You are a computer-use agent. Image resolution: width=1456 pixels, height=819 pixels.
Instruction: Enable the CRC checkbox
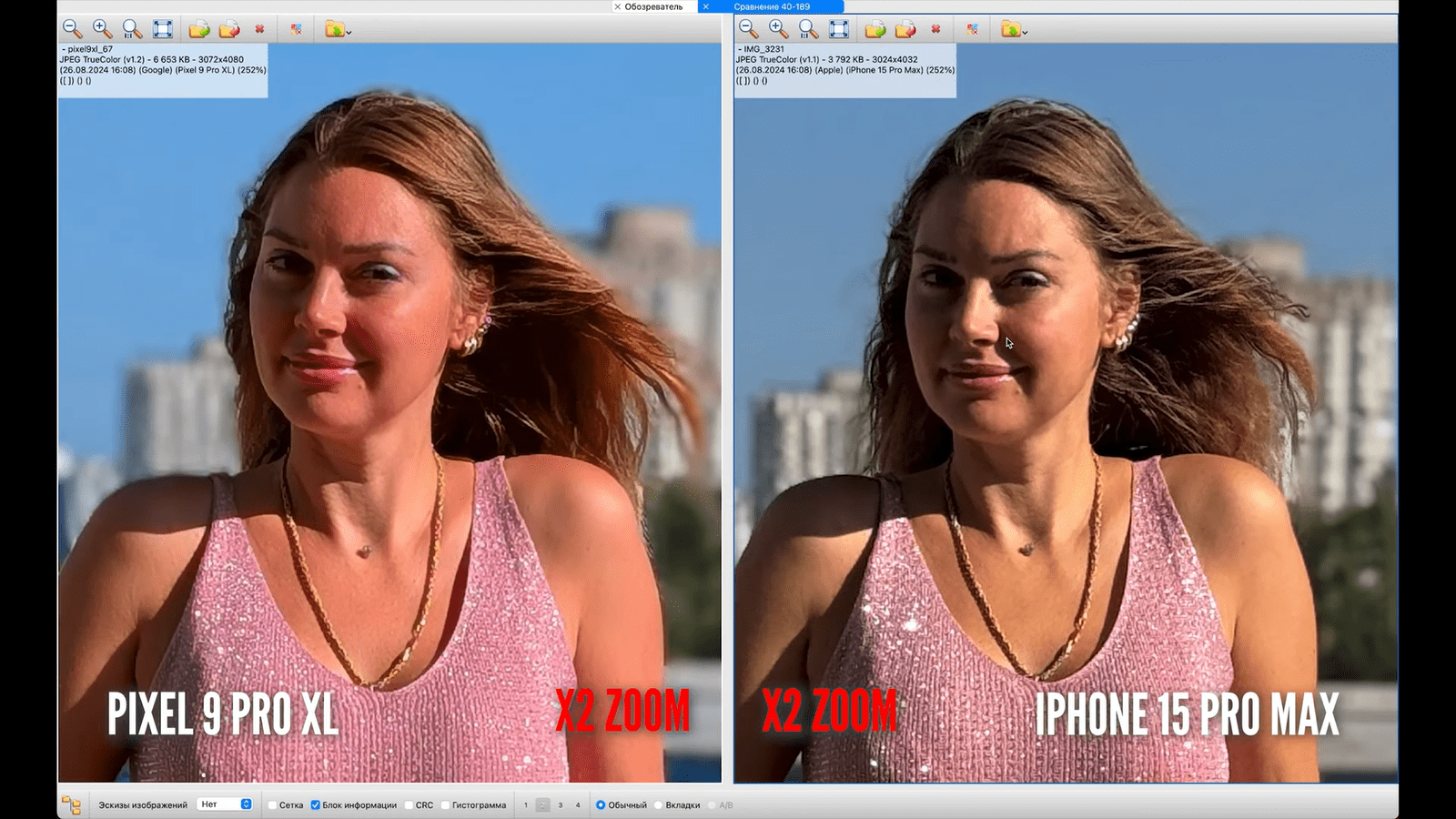(x=409, y=805)
